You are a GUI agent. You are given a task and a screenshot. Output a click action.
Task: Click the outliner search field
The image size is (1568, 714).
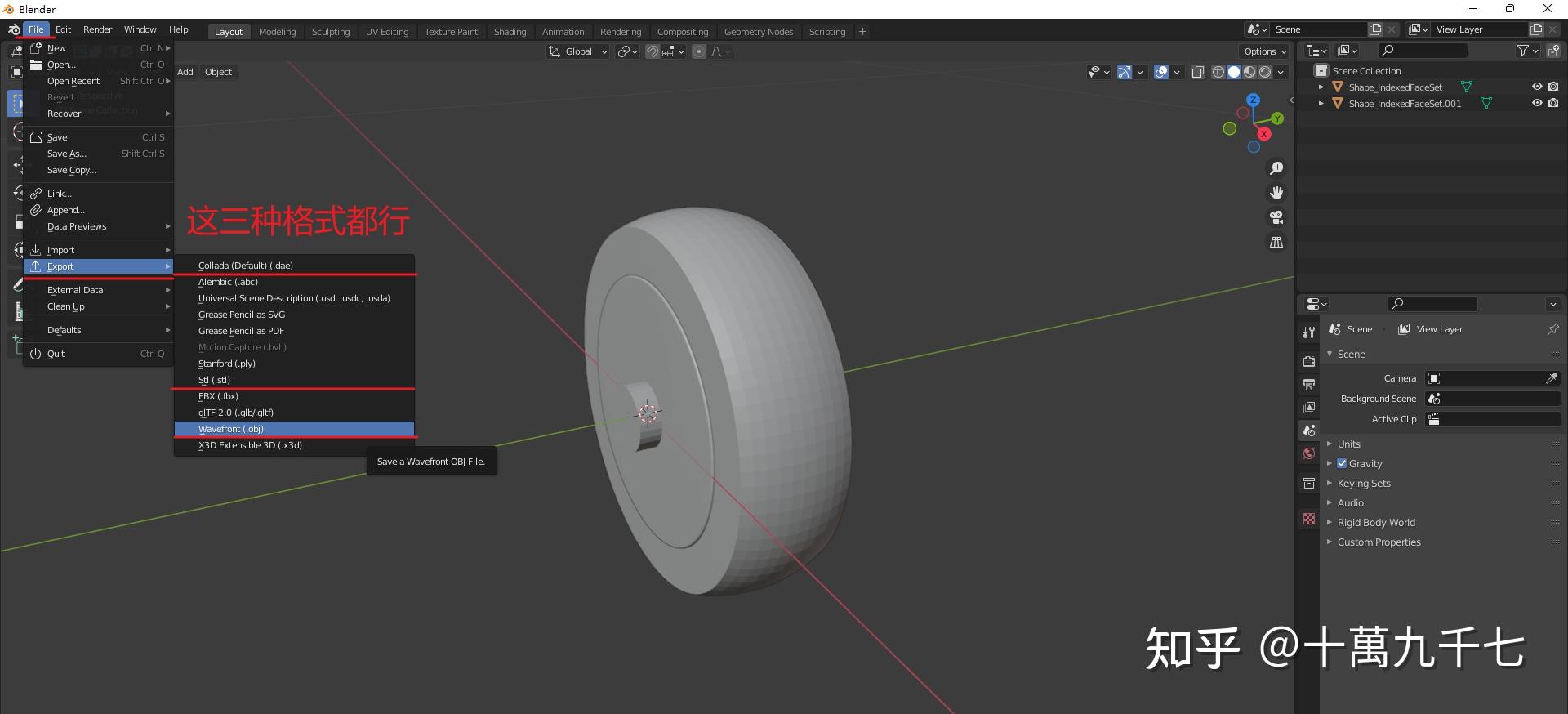coord(1423,51)
